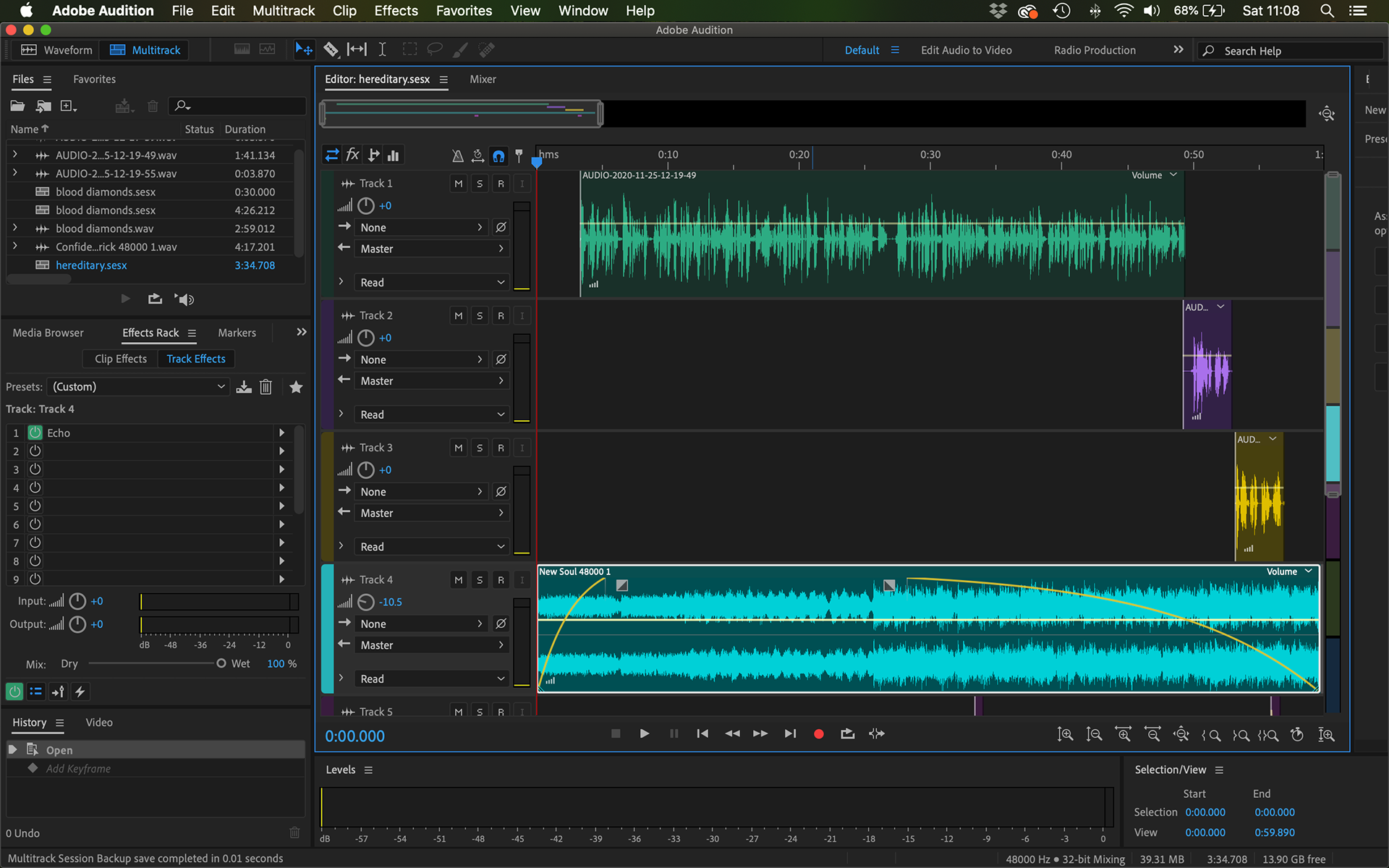Click the Files panel autoplay speaker icon
Image resolution: width=1389 pixels, height=868 pixels.
click(184, 299)
